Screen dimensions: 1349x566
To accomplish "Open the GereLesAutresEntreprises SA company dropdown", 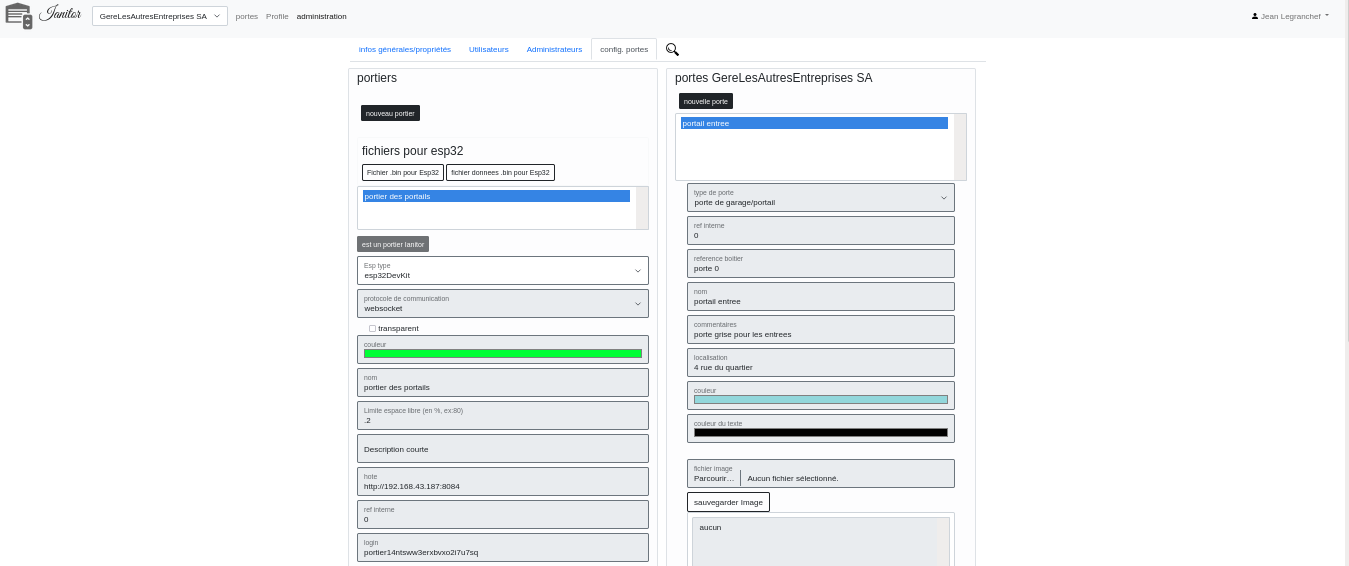I will [160, 16].
